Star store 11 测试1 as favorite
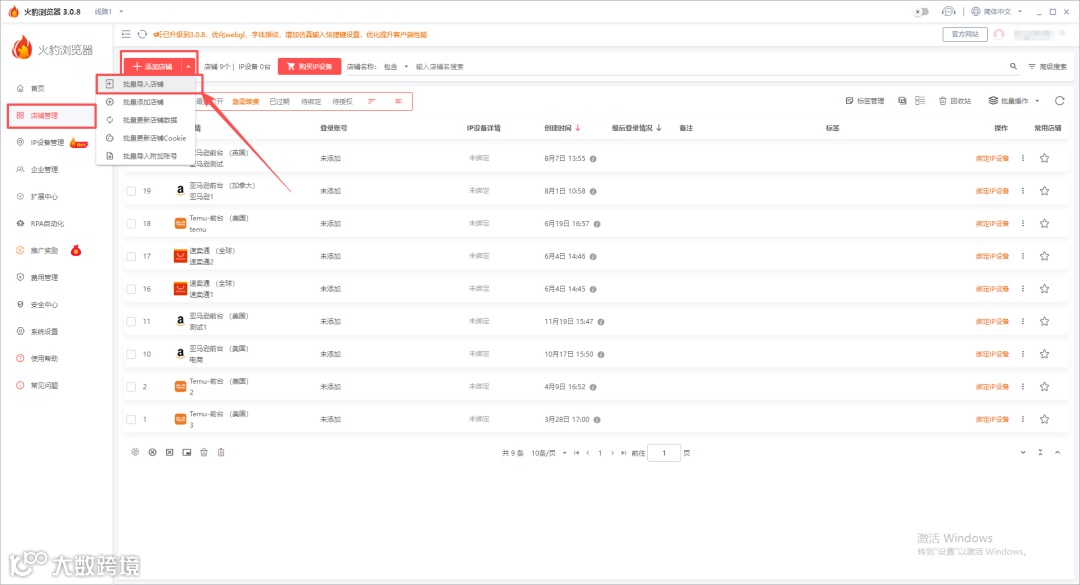Screen dimensions: 1080x585 (1044, 321)
